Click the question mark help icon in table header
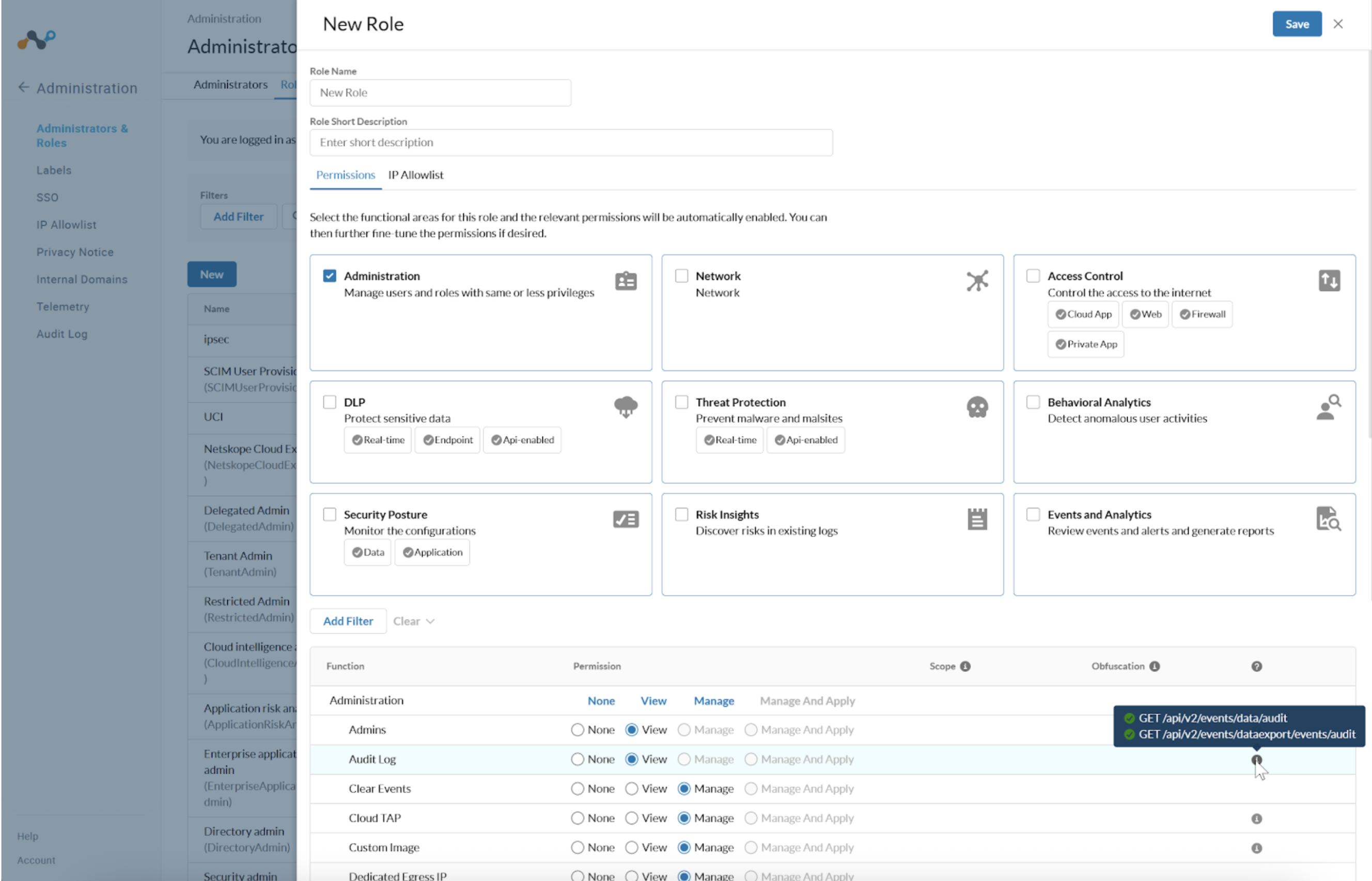1372x881 pixels. (1256, 666)
